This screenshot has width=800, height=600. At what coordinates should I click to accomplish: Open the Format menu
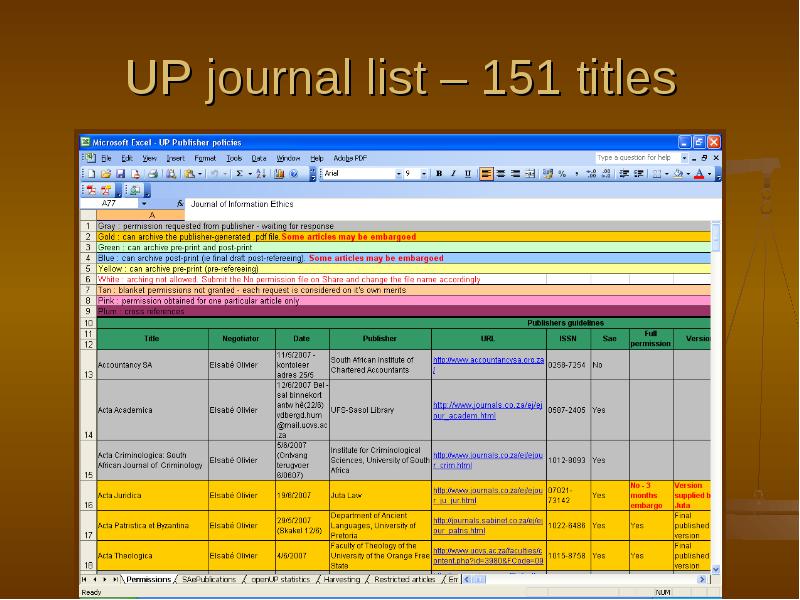coord(205,158)
